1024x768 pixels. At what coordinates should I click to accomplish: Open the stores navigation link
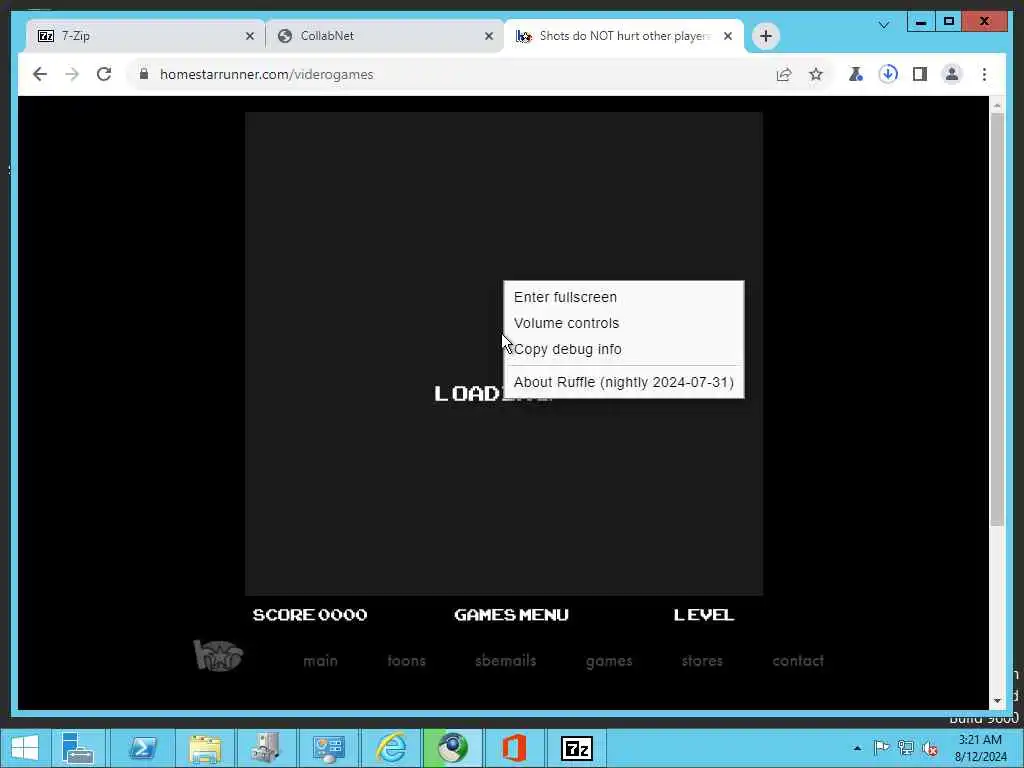tap(702, 661)
